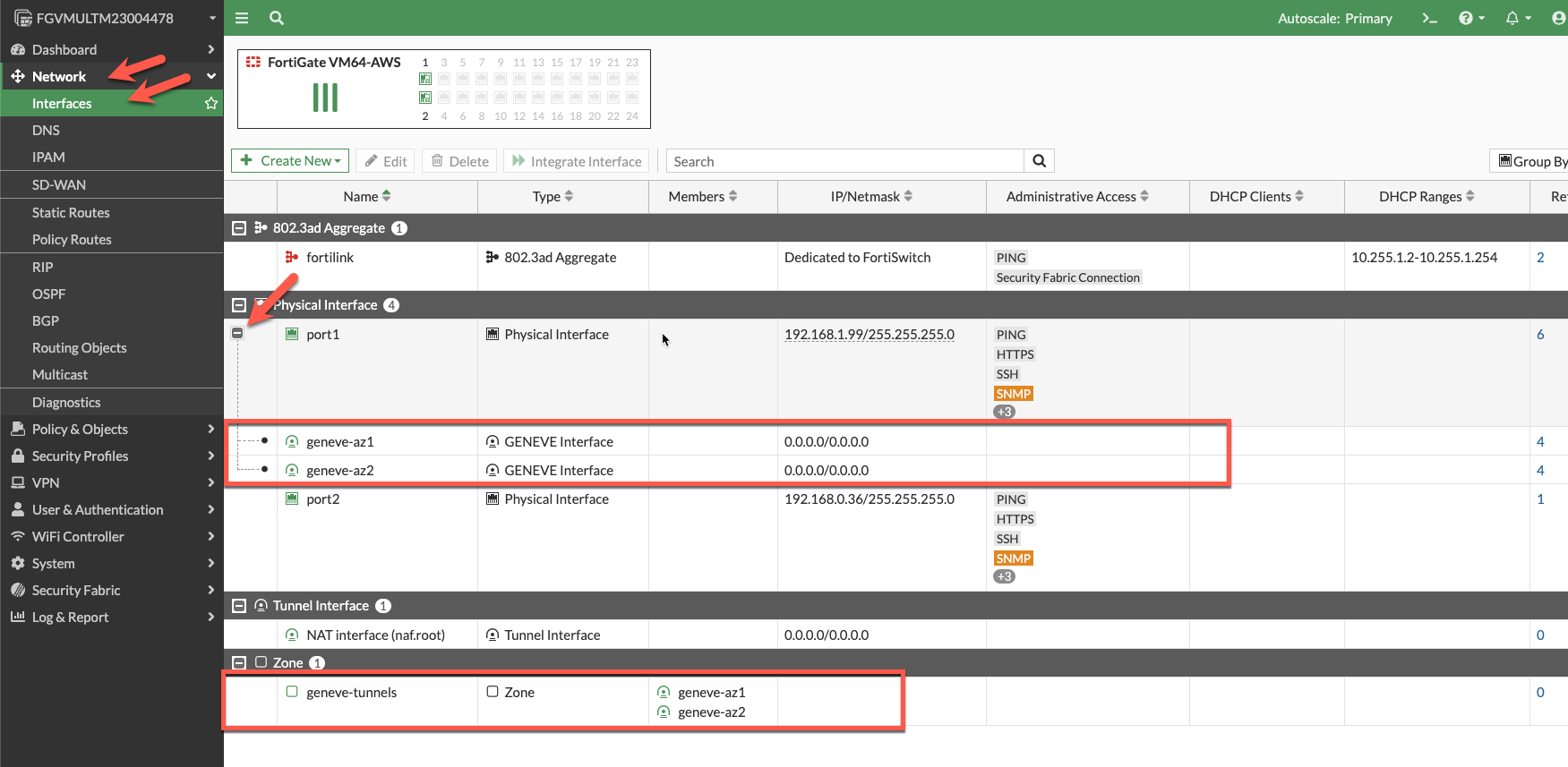Viewport: 1568px width, 767px height.
Task: Open the notifications bell menu
Action: click(1518, 18)
